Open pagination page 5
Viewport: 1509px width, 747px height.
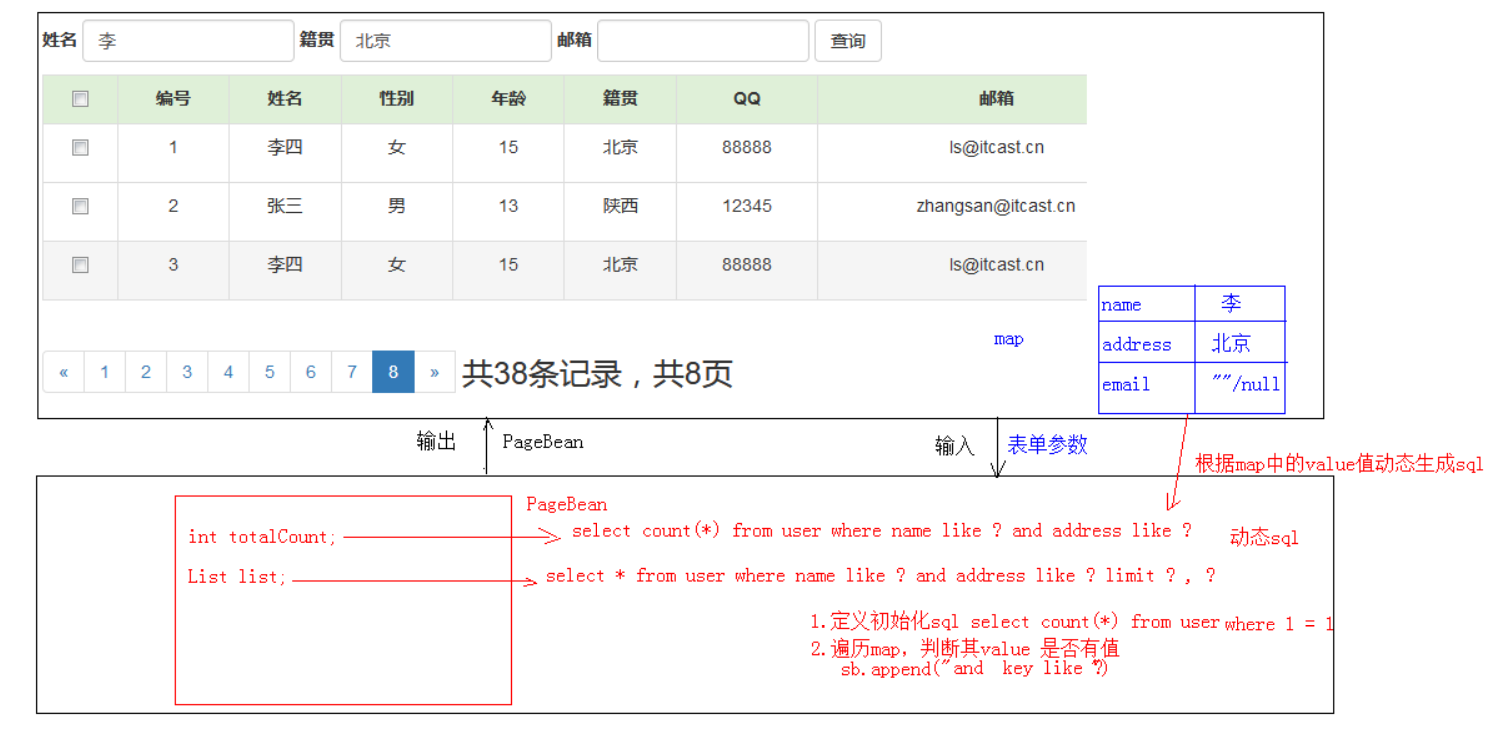coord(269,372)
